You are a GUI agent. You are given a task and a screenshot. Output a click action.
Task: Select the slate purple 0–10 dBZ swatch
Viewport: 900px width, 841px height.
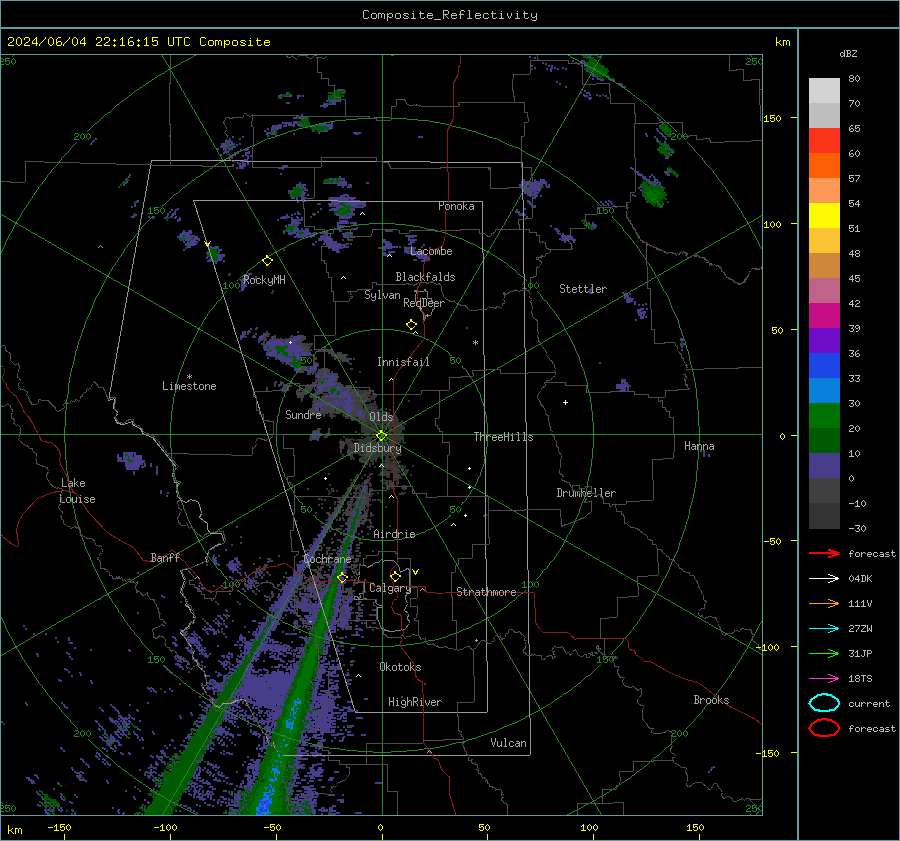coord(824,465)
